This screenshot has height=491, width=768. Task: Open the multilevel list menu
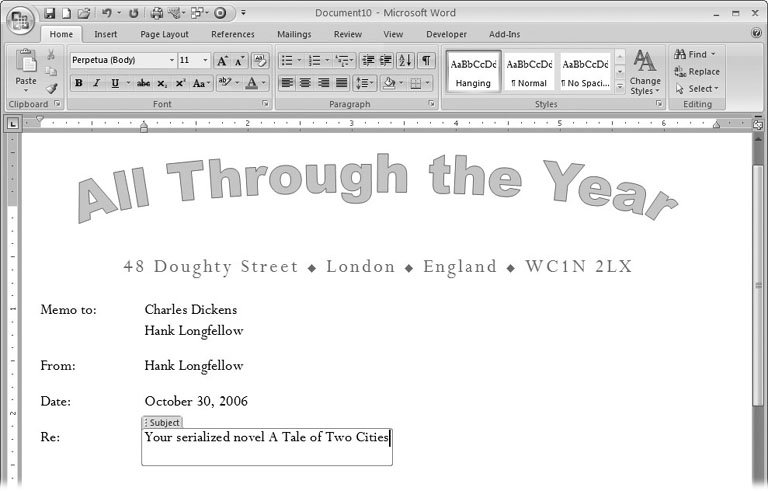344,61
